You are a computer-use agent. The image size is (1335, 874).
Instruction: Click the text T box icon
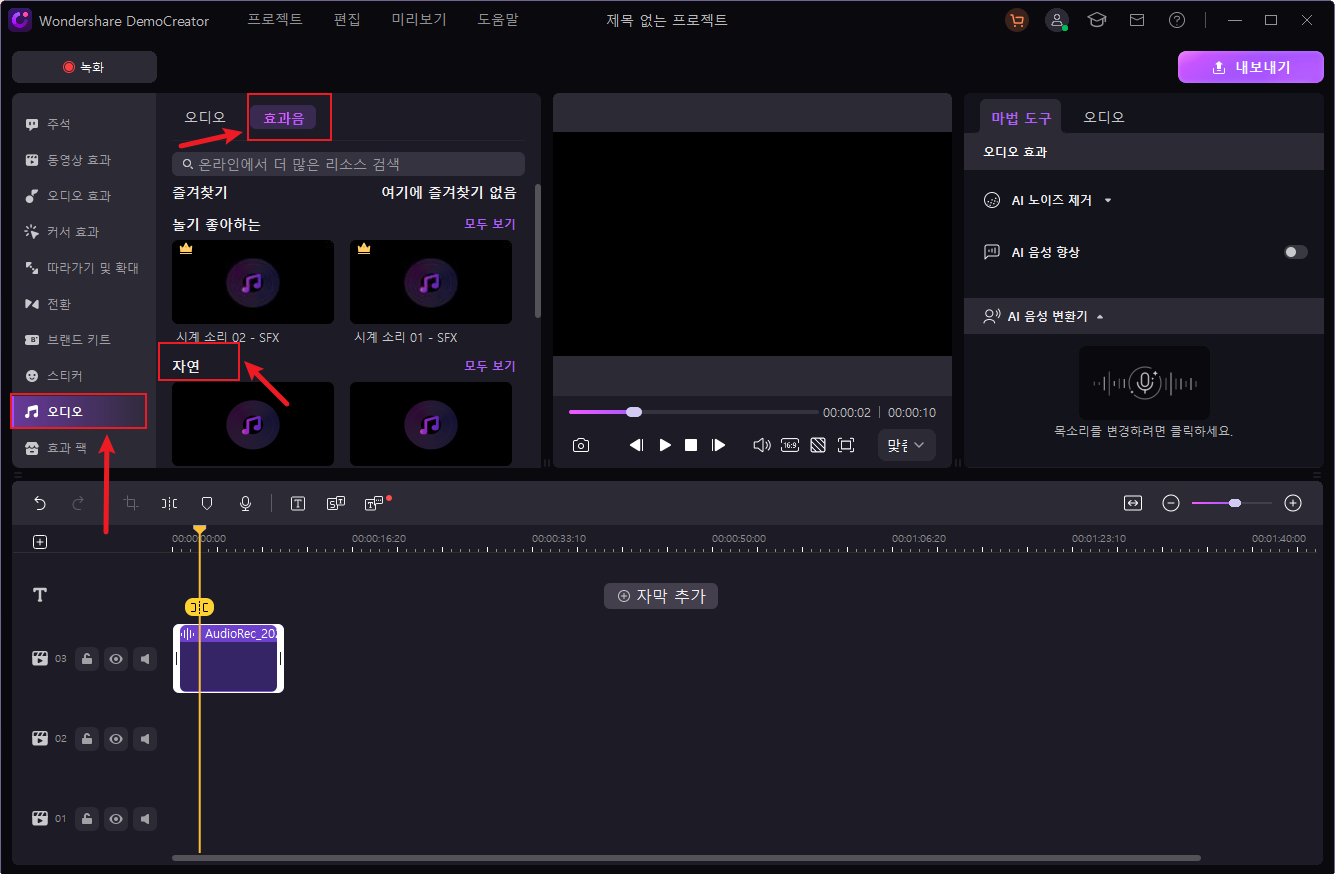coord(298,503)
